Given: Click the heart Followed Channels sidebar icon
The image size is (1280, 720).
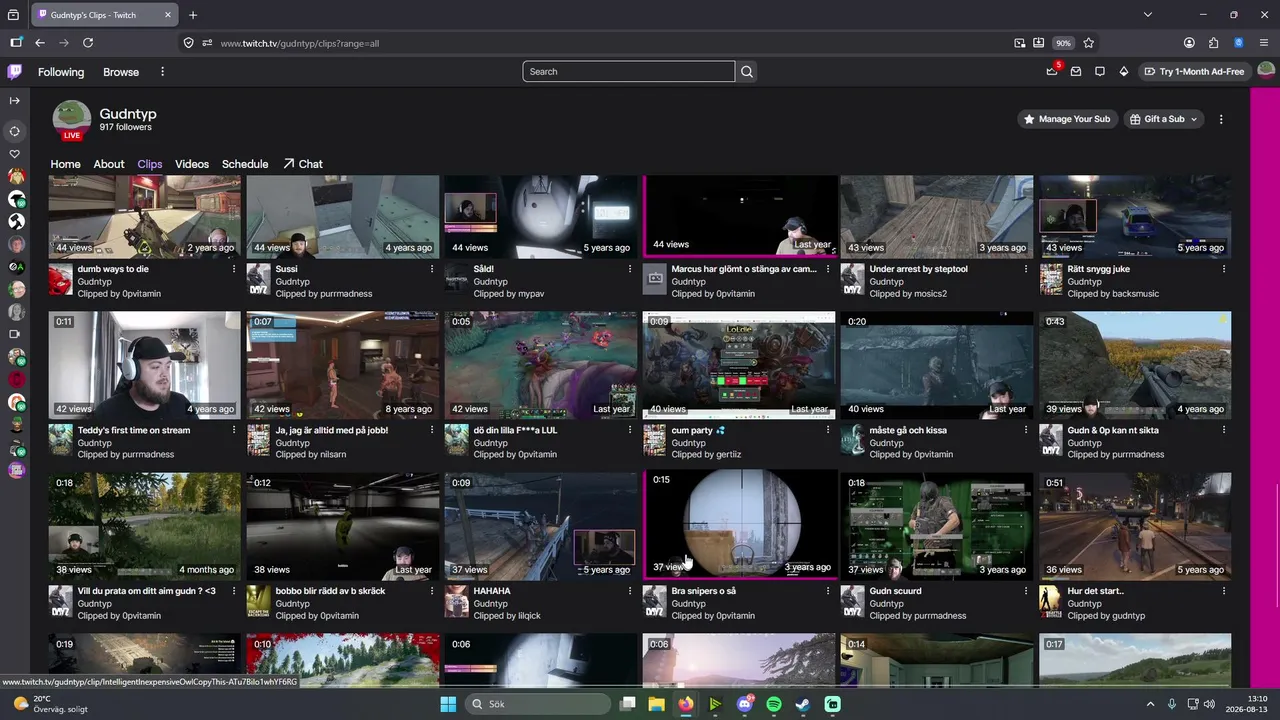Looking at the screenshot, I should point(14,154).
